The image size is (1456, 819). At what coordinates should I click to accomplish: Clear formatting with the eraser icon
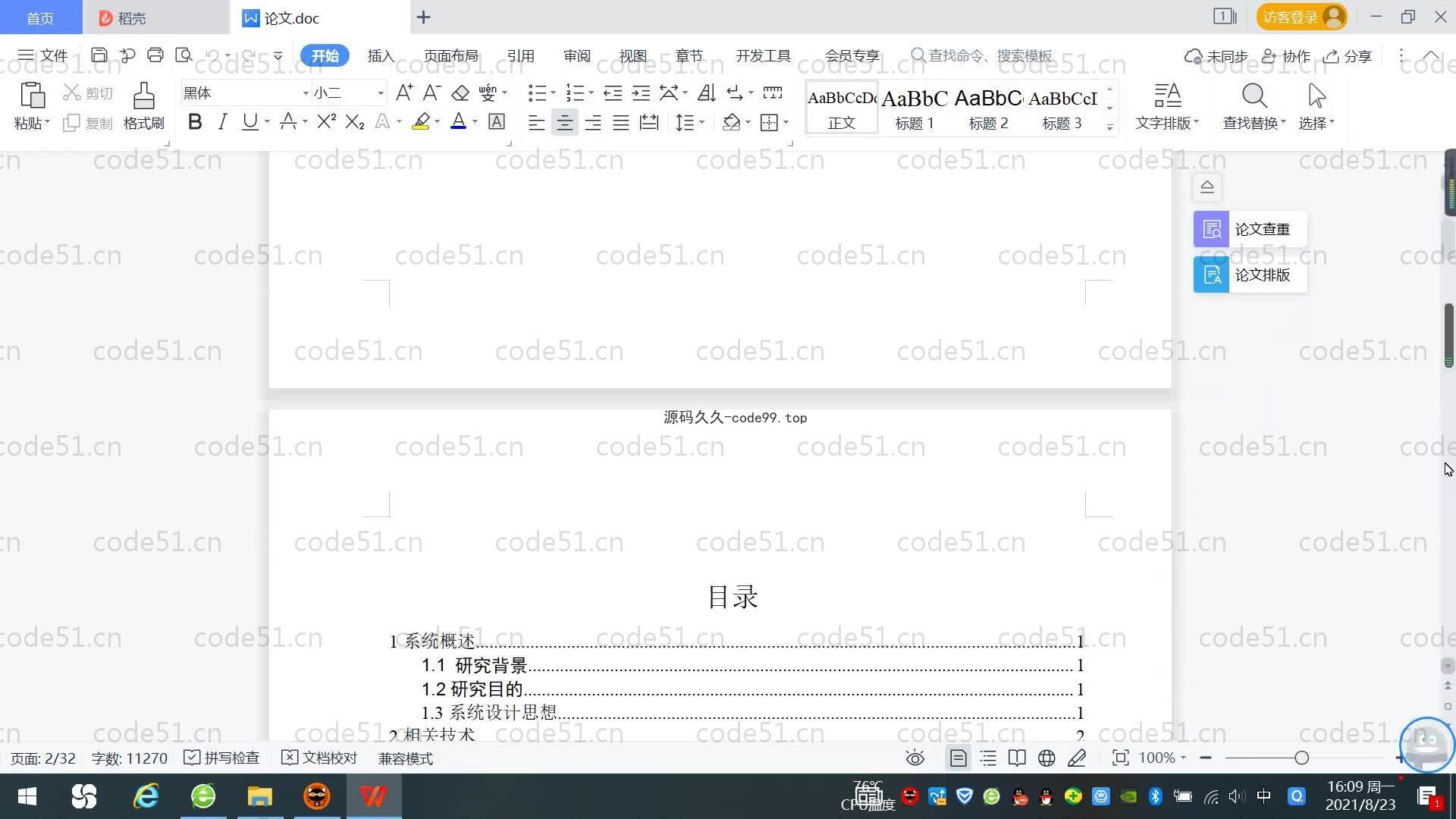[460, 93]
